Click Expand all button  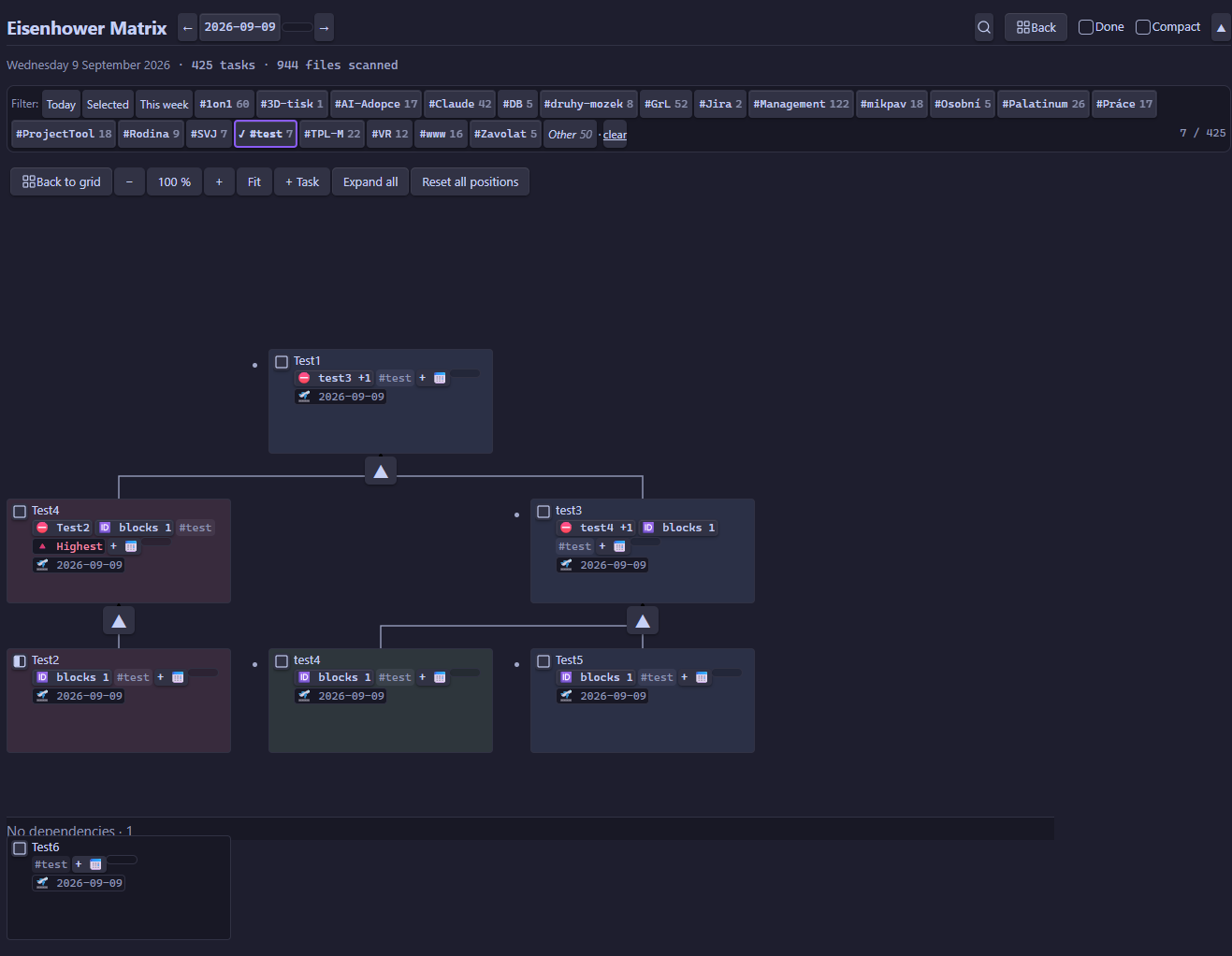coord(370,181)
